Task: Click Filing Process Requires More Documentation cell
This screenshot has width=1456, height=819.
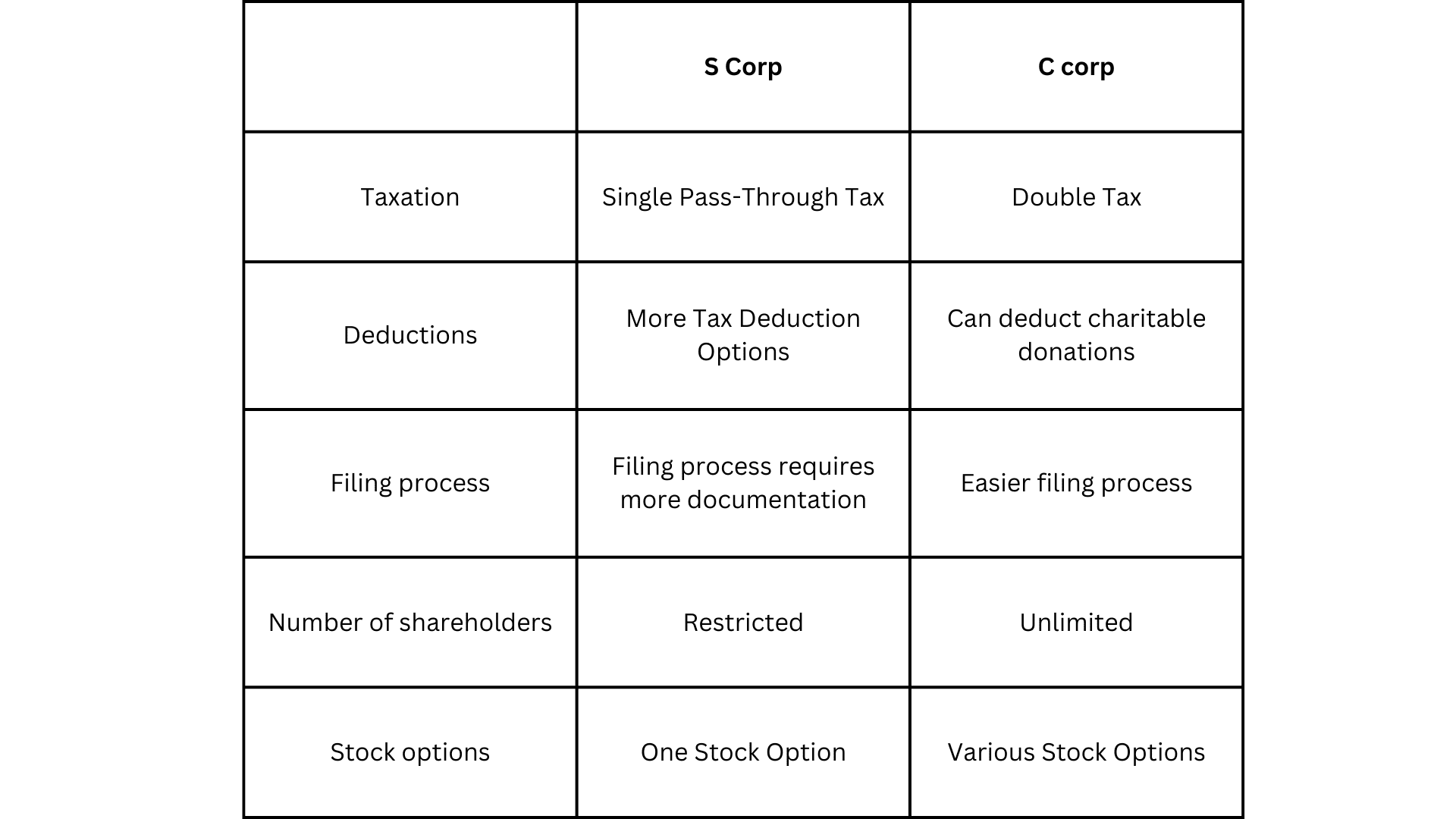Action: 743,482
